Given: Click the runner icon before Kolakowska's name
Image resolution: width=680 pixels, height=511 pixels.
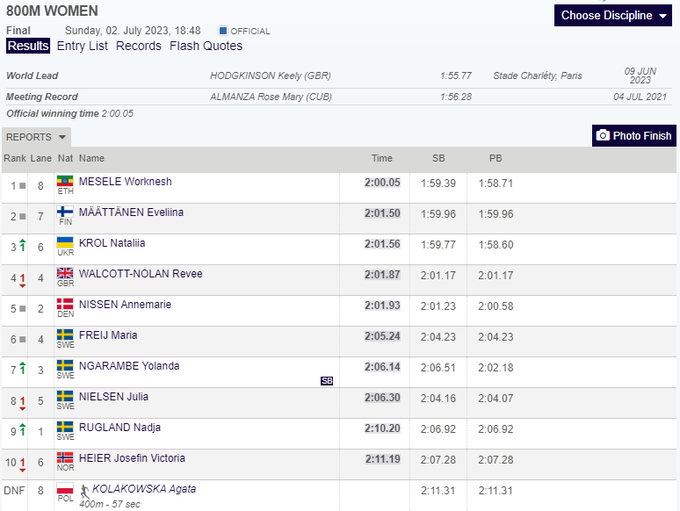Looking at the screenshot, I should [x=85, y=490].
